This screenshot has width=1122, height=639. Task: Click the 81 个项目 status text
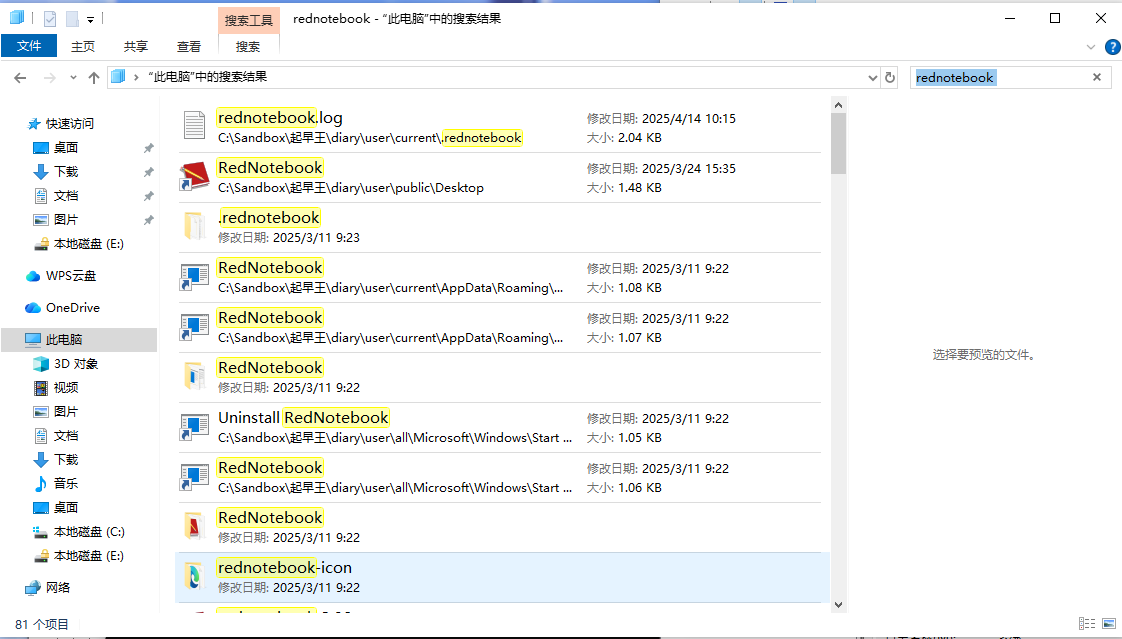click(x=42, y=625)
